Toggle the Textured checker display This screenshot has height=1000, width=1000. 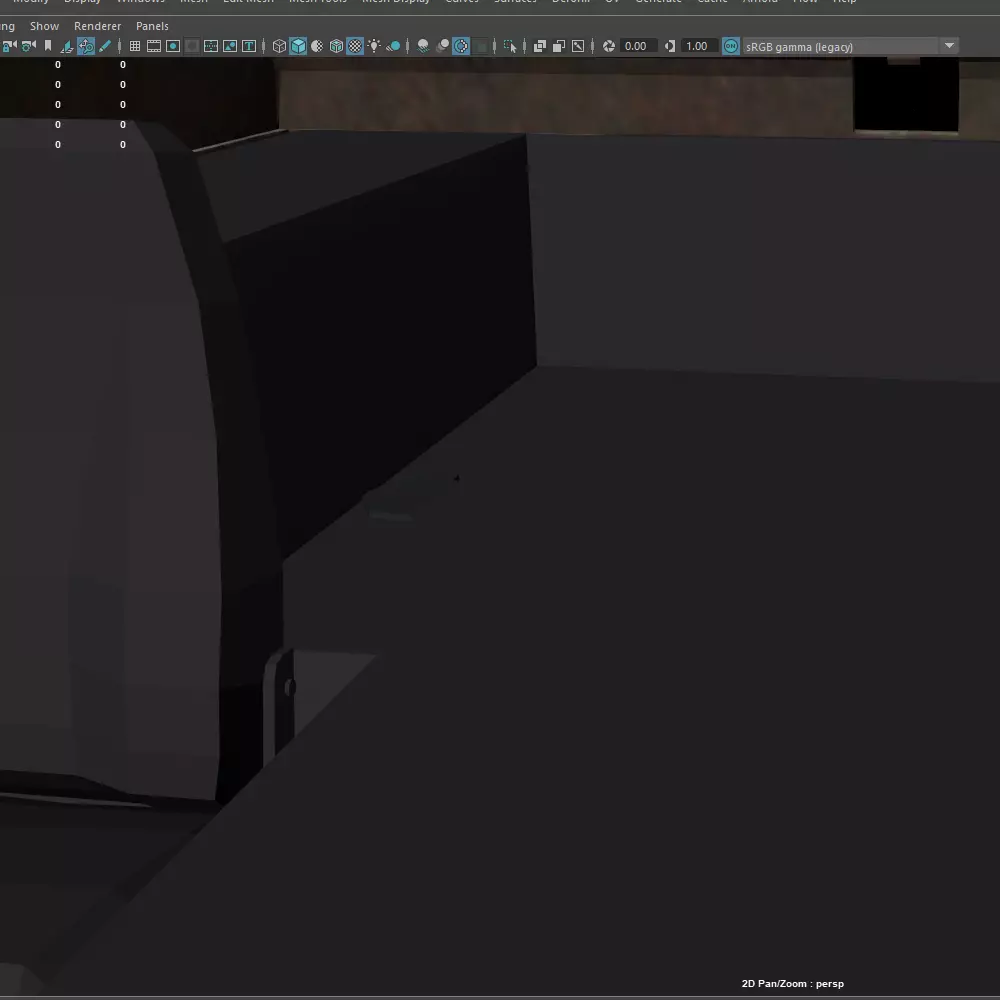[355, 46]
